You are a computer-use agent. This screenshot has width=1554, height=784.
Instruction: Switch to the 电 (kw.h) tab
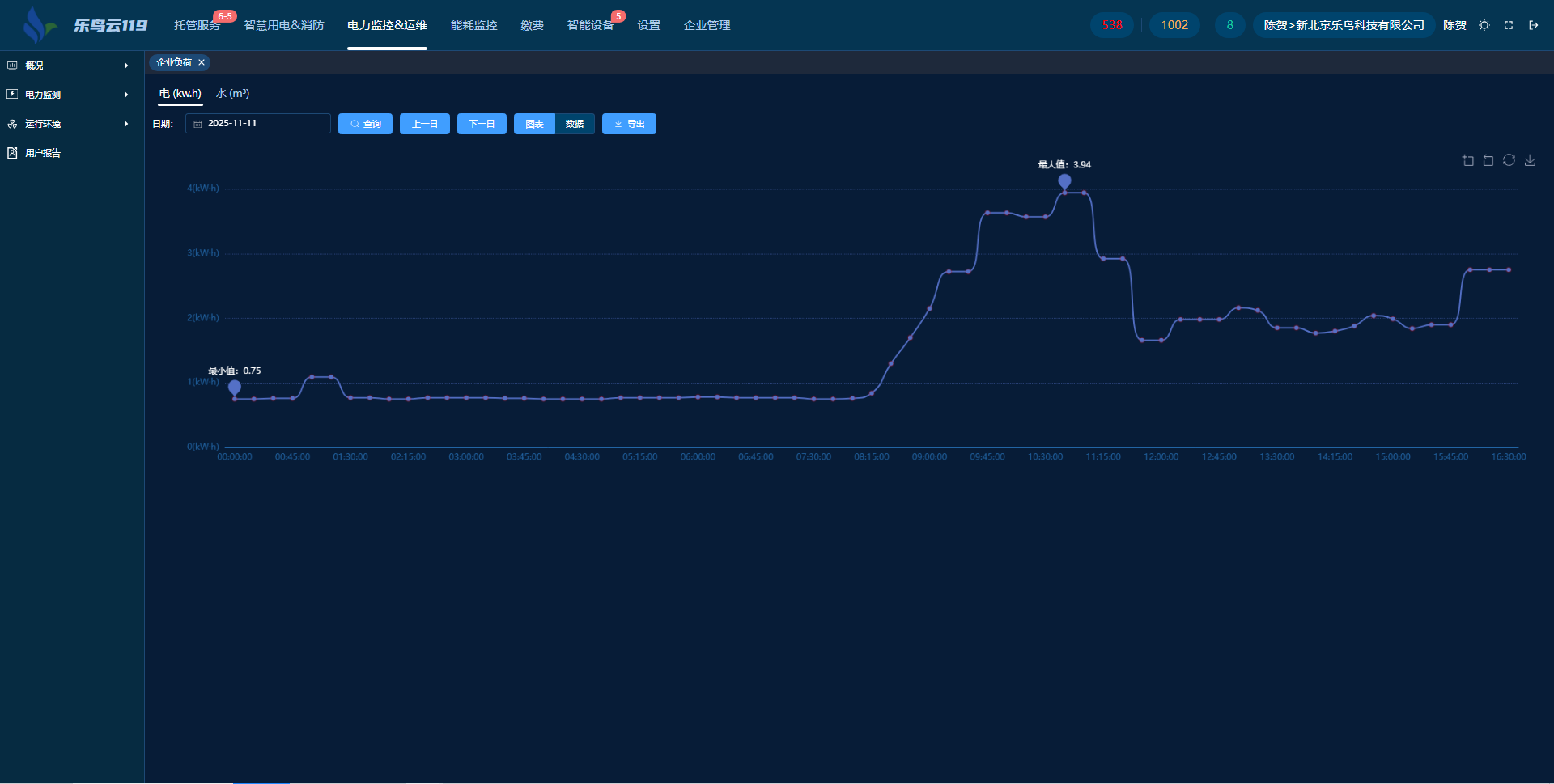pos(180,94)
